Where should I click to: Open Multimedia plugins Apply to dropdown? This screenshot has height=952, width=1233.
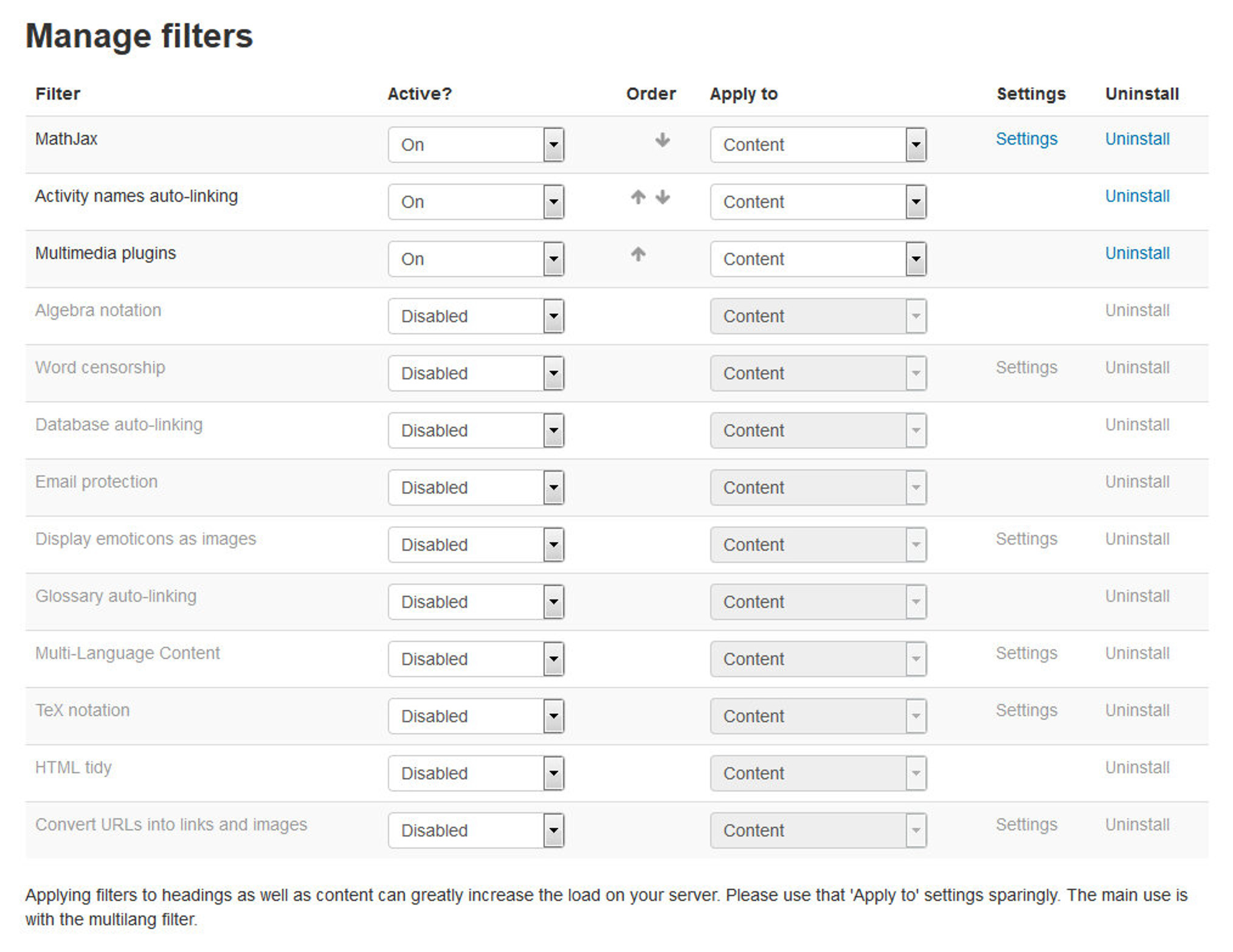(x=915, y=258)
